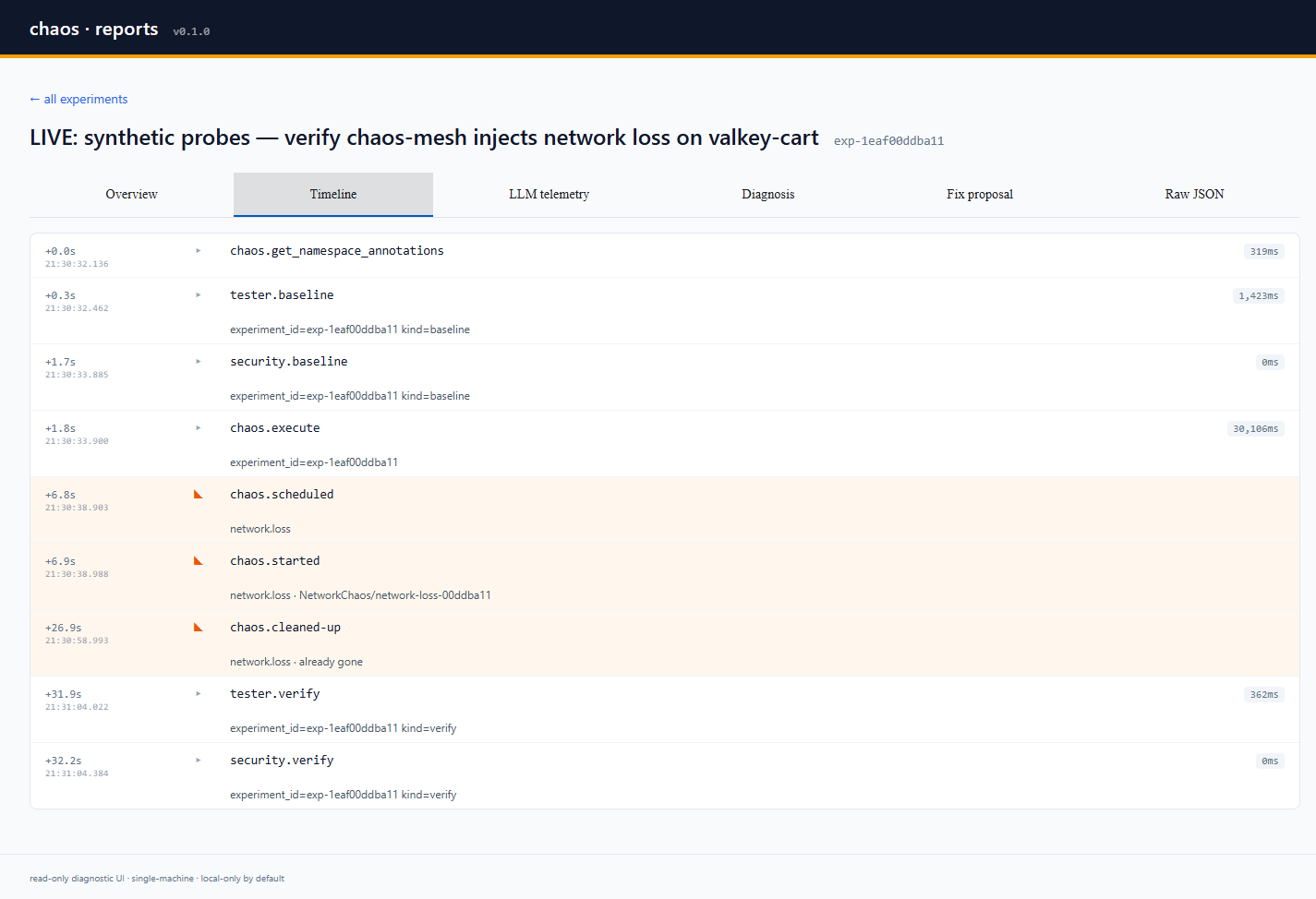Expand the tester.baseline row triangle
The image size is (1316, 899).
coord(198,295)
